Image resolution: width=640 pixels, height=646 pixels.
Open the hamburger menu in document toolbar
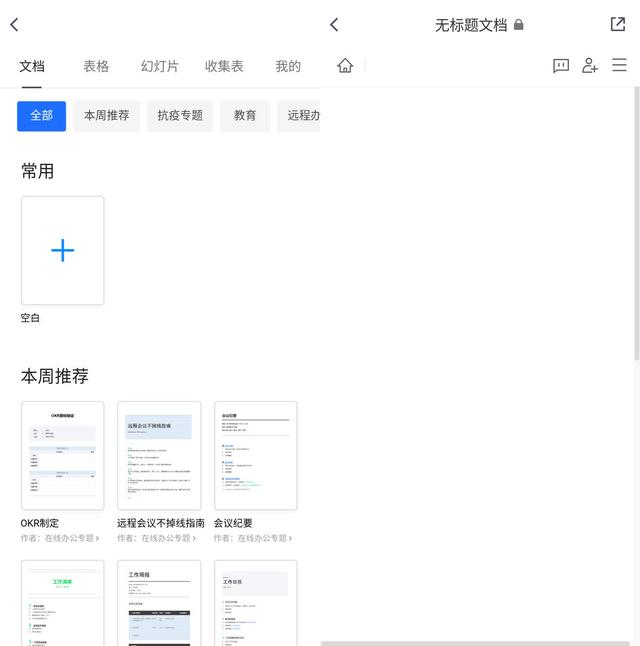pyautogui.click(x=619, y=65)
